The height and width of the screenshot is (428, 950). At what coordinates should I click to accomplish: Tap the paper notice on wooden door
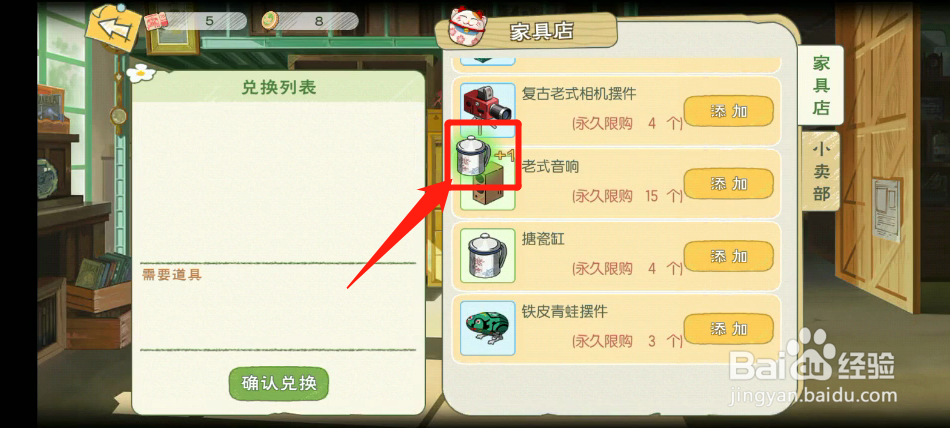(887, 209)
